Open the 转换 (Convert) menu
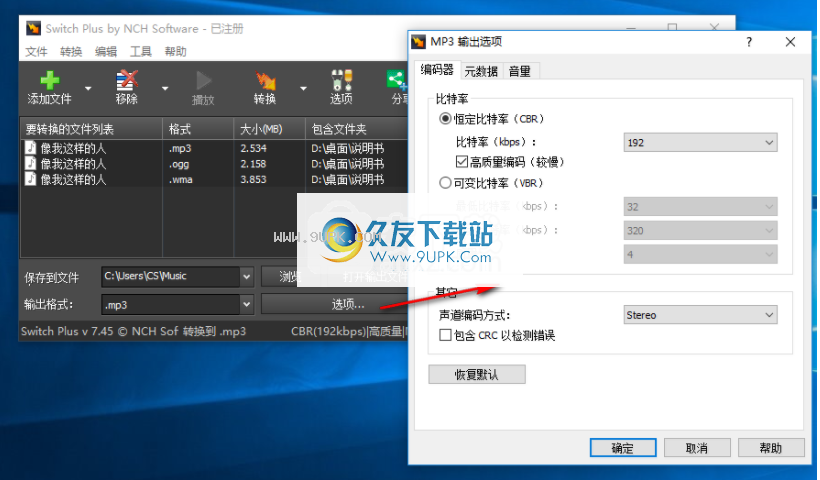 (71, 52)
